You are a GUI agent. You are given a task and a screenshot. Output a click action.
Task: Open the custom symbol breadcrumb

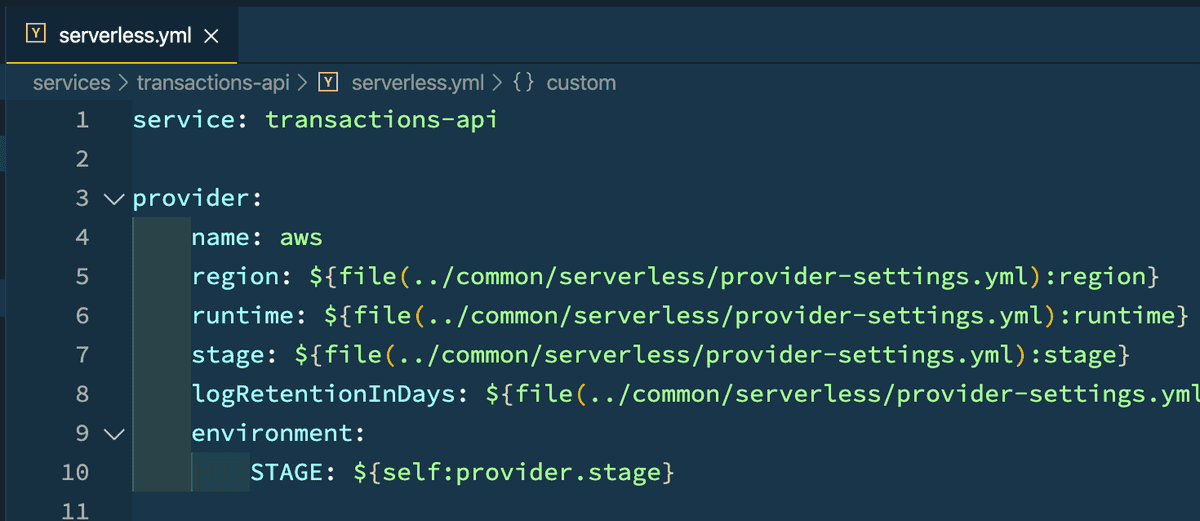581,83
